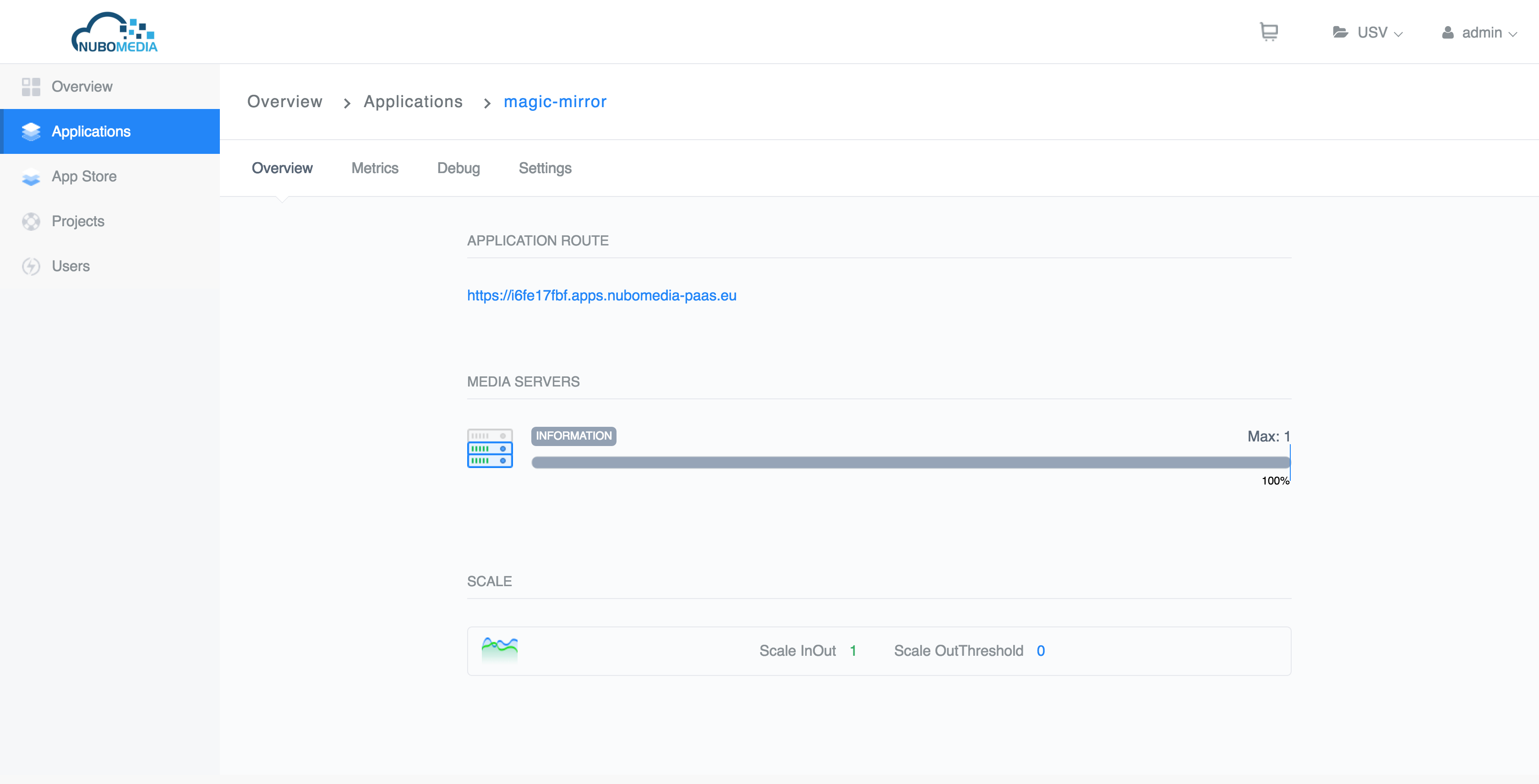The image size is (1539, 784).
Task: Click the Scale OutThreshold label
Action: 958,651
